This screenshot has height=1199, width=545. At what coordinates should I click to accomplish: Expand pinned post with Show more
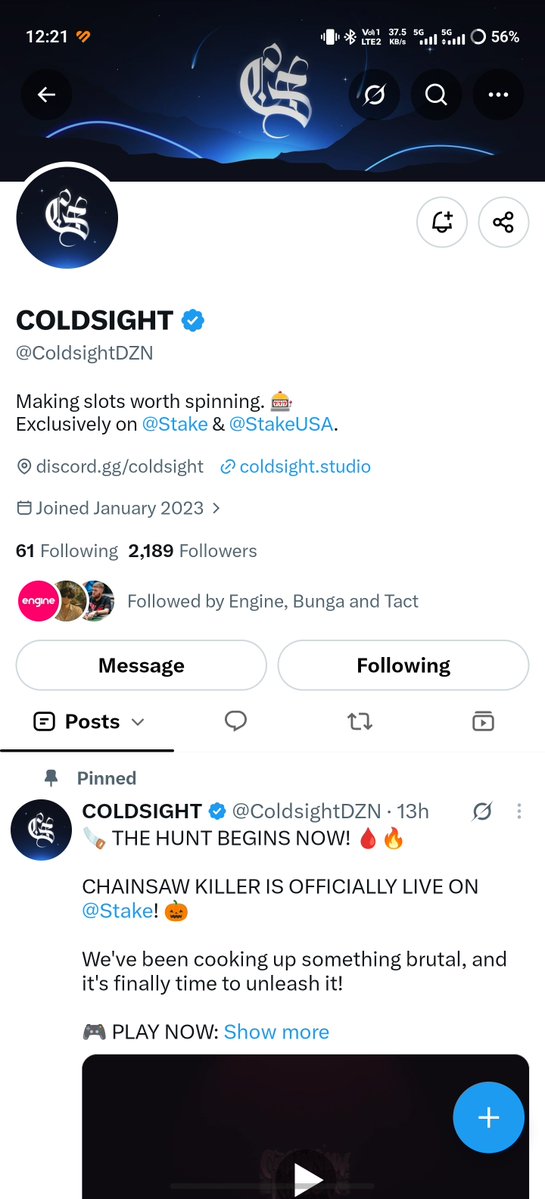pos(276,1032)
